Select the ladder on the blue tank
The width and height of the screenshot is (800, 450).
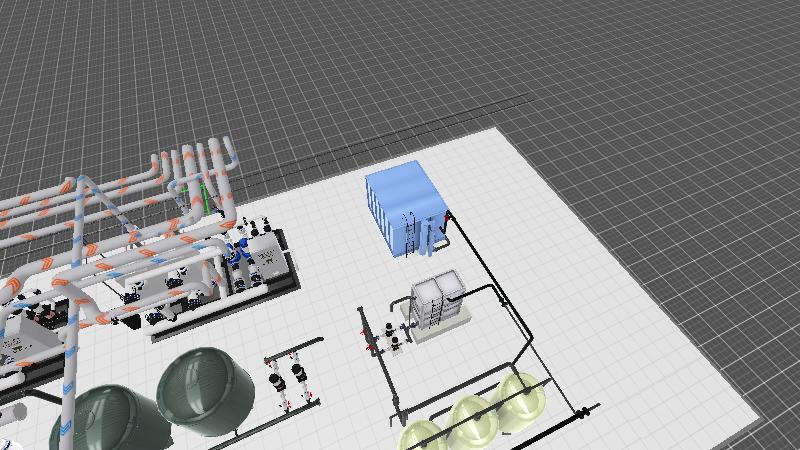click(x=409, y=232)
